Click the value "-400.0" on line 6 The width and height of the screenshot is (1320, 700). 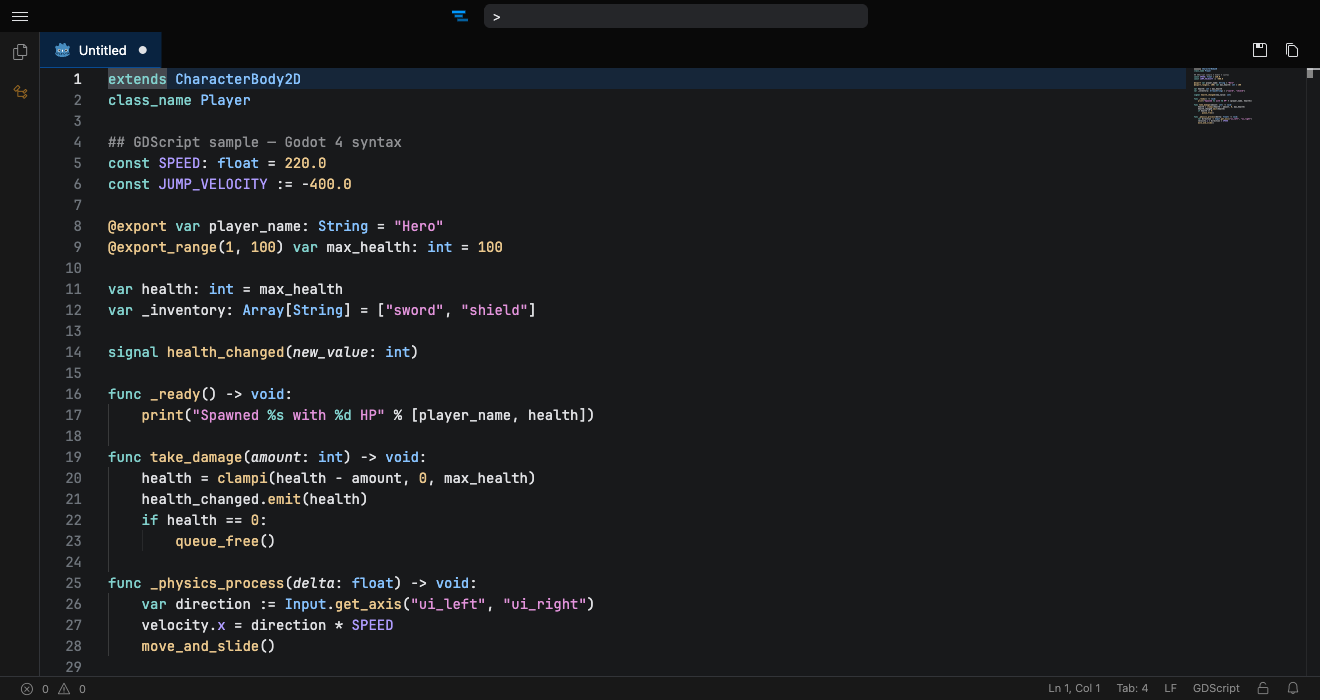(x=326, y=184)
